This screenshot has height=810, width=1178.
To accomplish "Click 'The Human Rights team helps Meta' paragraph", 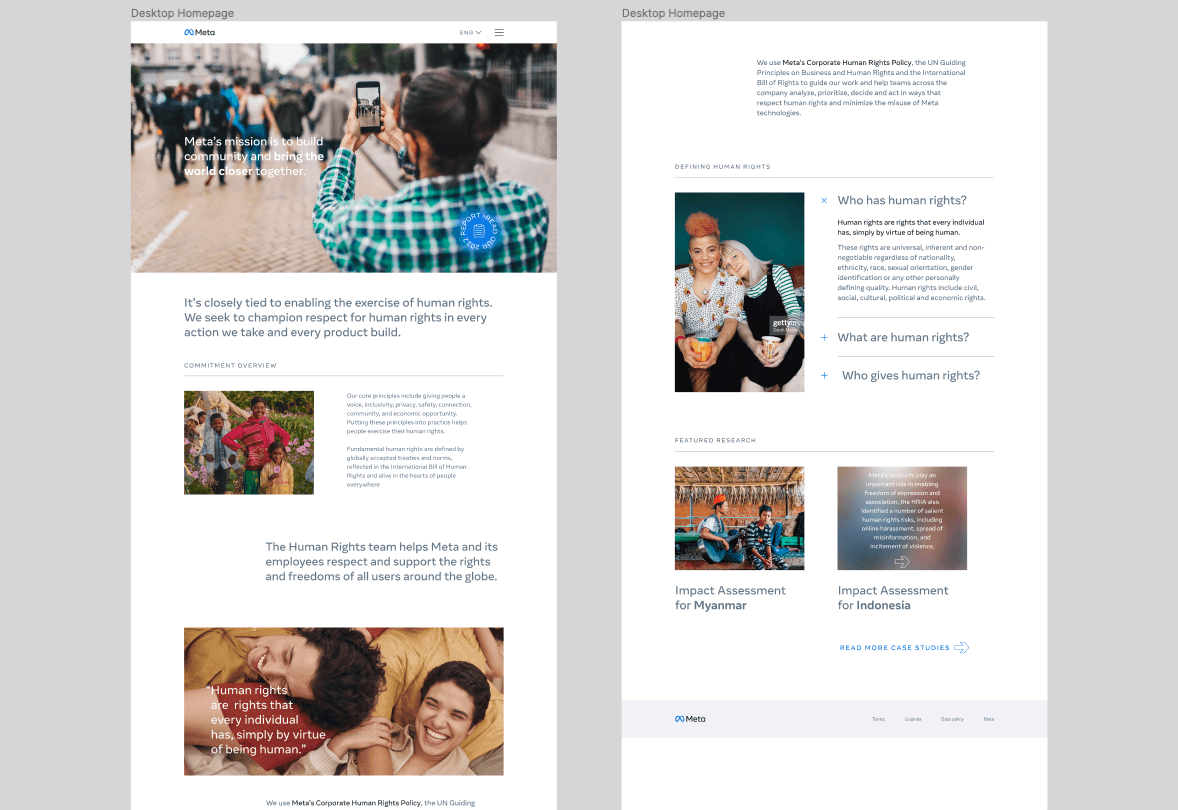I will (382, 561).
